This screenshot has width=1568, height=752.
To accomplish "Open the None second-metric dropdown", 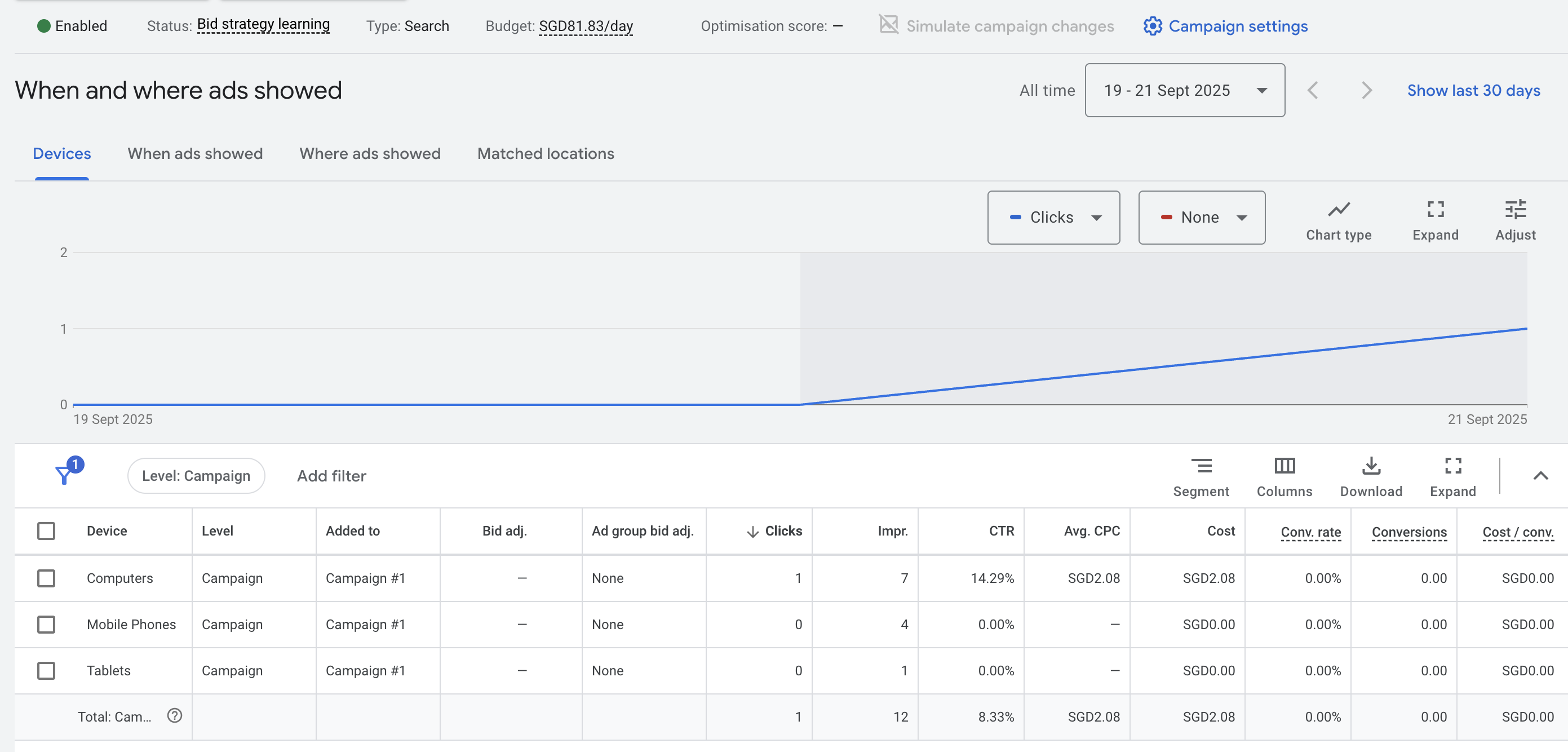I will click(x=1201, y=218).
